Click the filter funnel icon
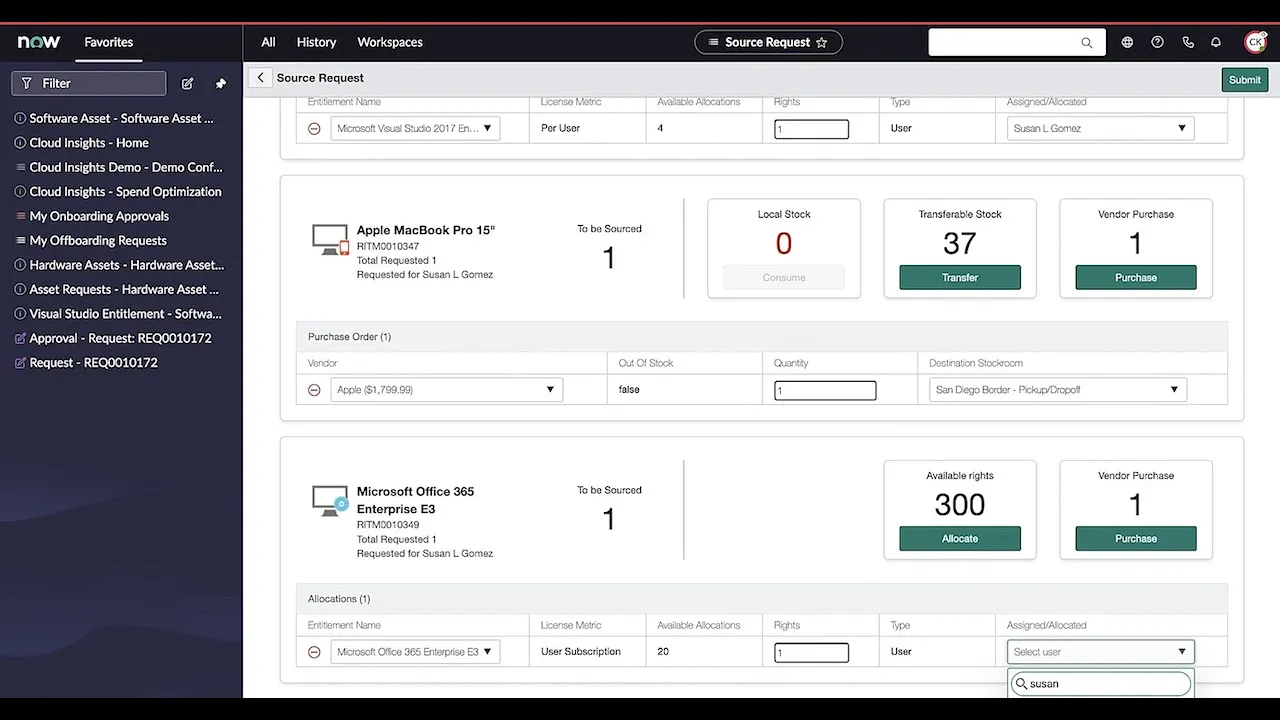The height and width of the screenshot is (720, 1280). 27,84
